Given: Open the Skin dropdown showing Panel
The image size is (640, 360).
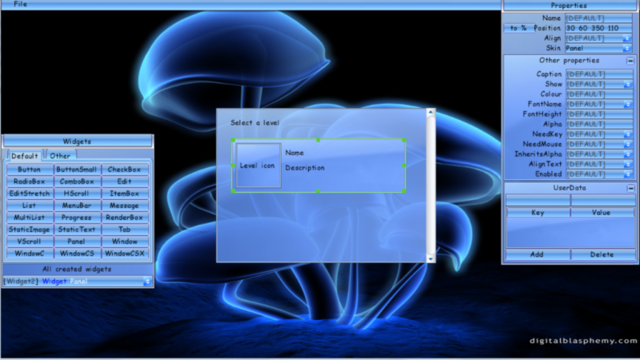Looking at the screenshot, I should coord(599,48).
